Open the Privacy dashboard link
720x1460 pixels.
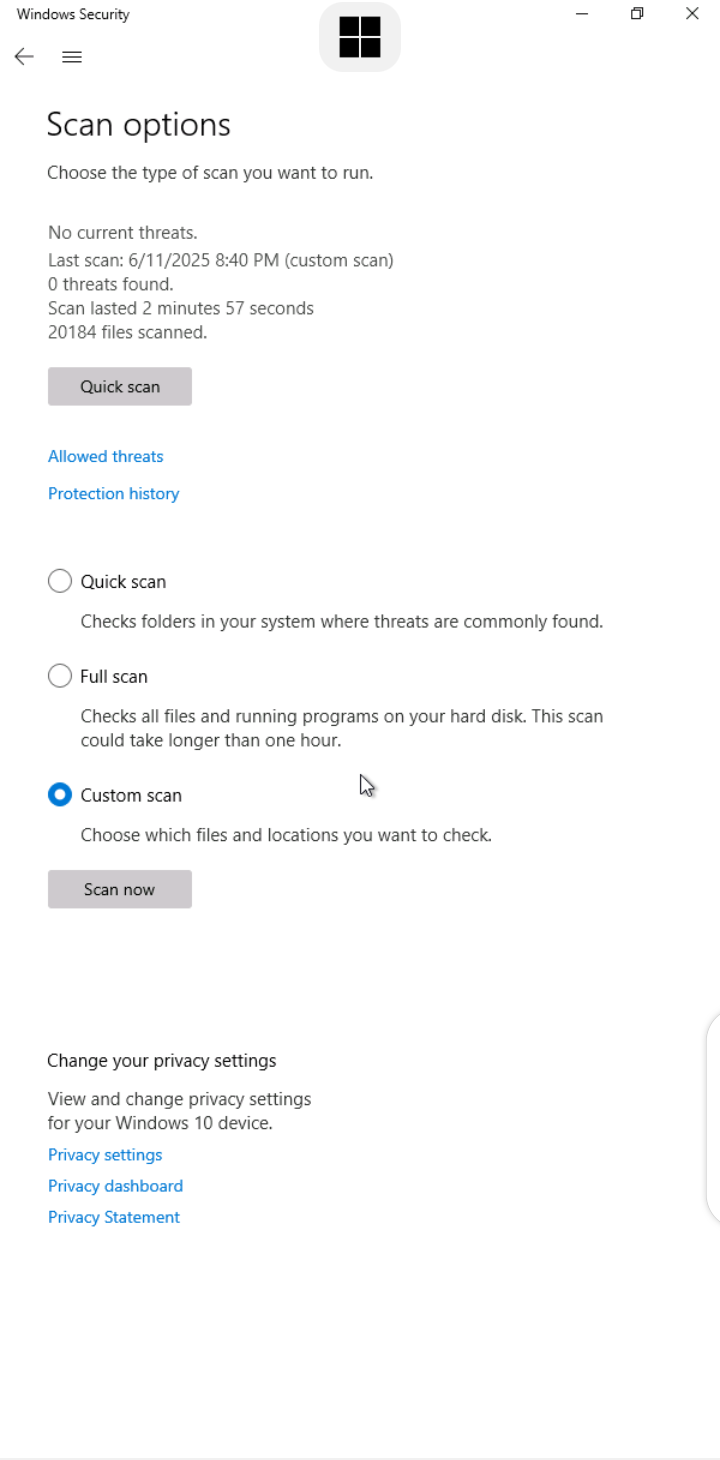click(x=116, y=1185)
